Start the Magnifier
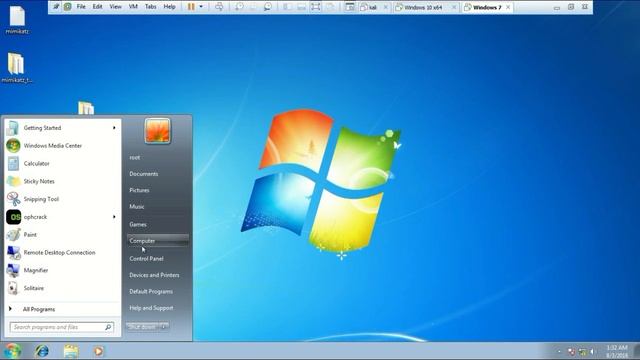 62,270
